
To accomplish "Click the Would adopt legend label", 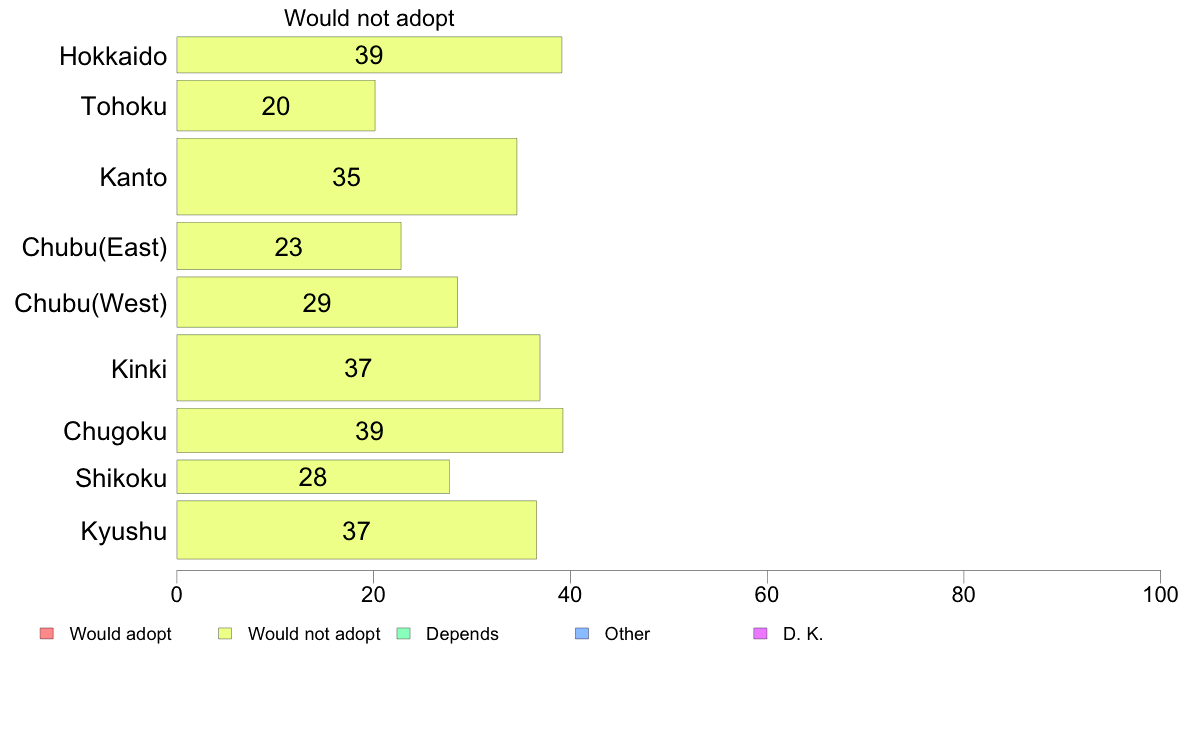I will [x=120, y=634].
